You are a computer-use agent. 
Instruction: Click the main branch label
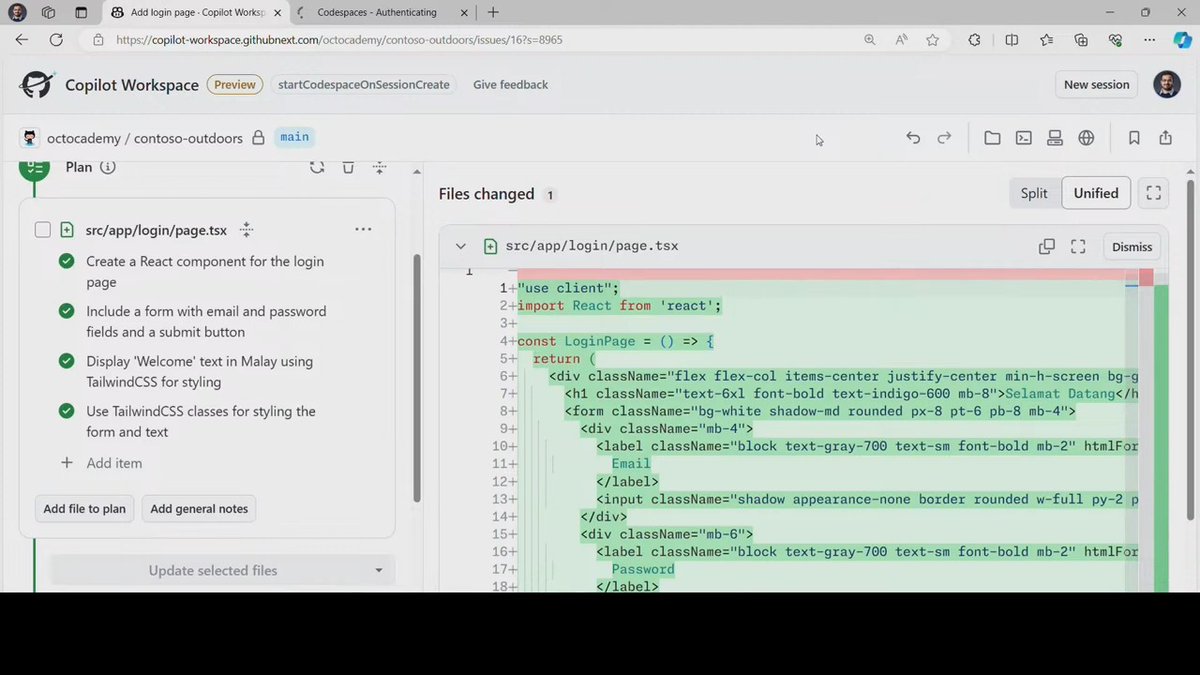pyautogui.click(x=294, y=137)
